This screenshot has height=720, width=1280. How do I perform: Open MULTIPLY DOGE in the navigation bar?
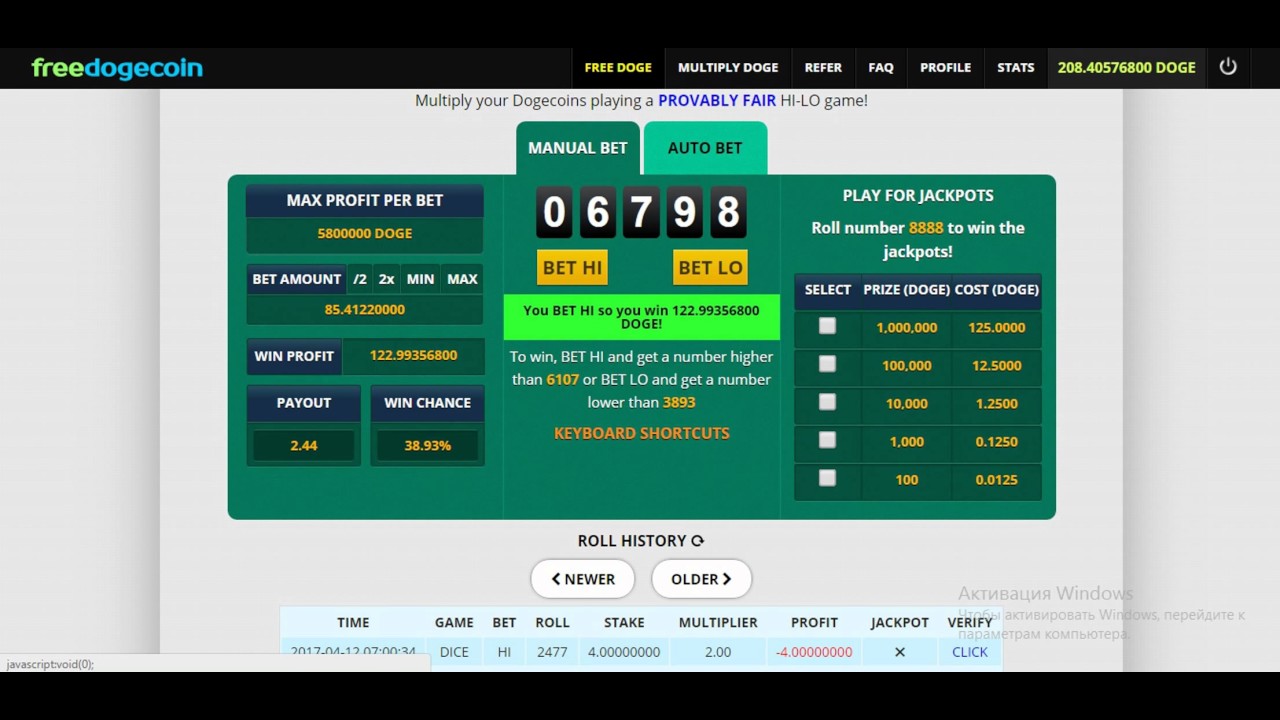click(x=728, y=68)
